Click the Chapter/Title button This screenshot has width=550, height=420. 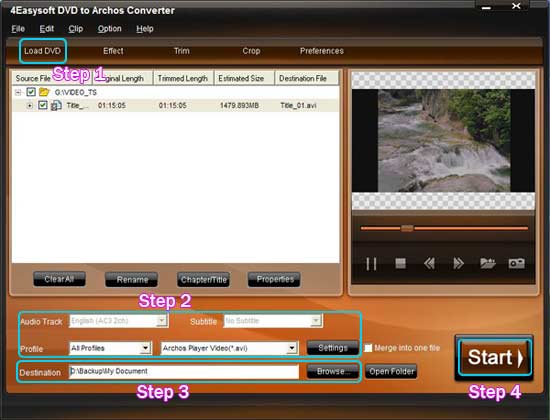[x=203, y=279]
